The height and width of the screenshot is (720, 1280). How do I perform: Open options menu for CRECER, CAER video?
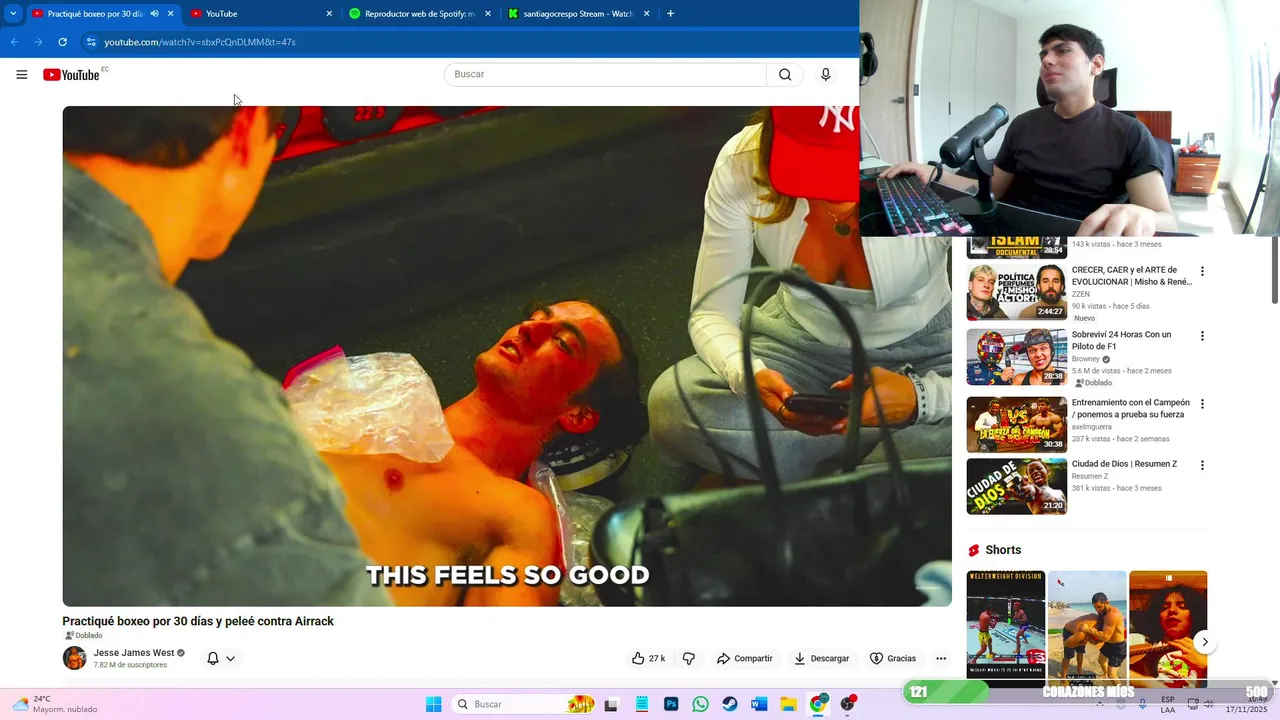coord(1202,271)
